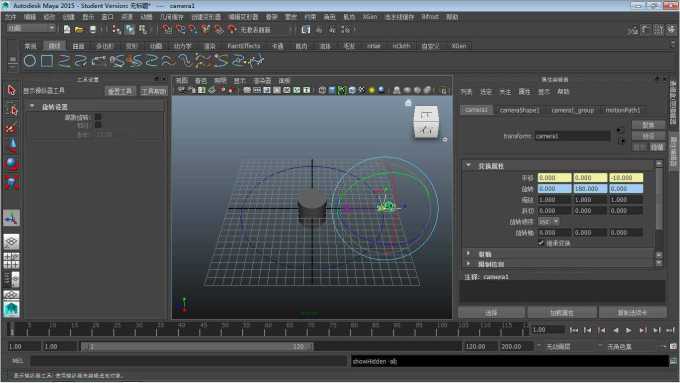Open the character set dropdown

[x=600, y=346]
